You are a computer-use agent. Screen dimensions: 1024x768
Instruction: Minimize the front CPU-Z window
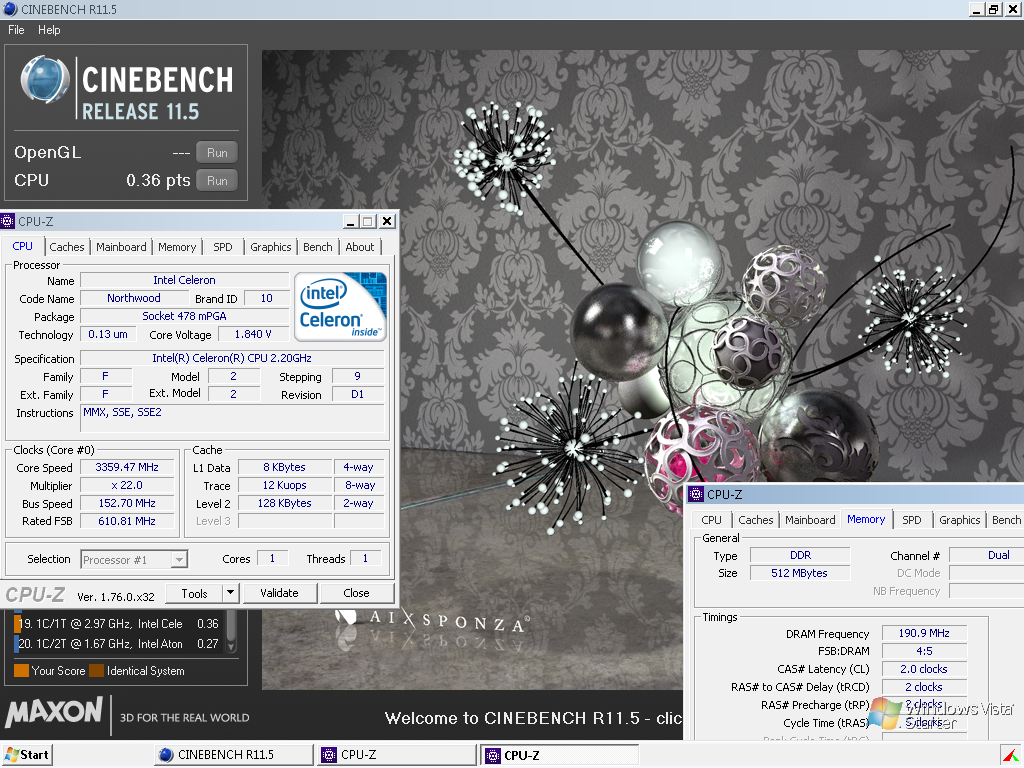point(350,221)
